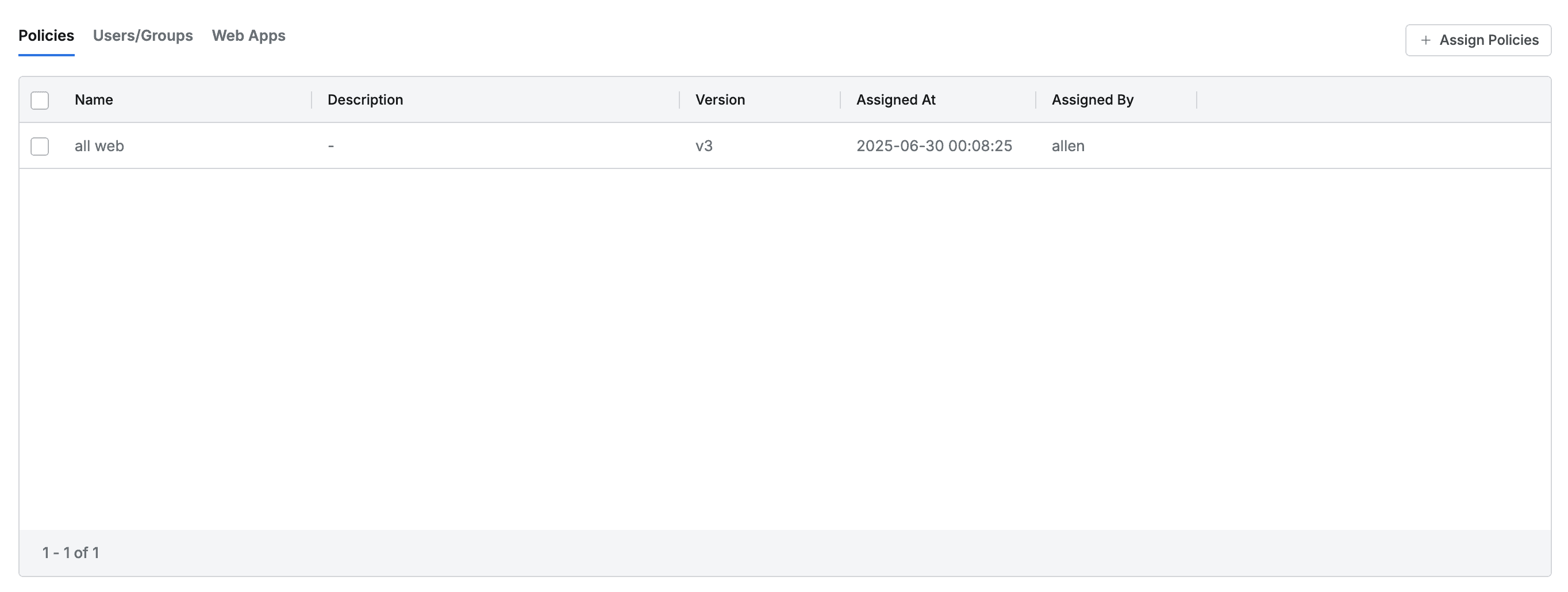Click the allen assigned-by cell
The width and height of the screenshot is (1568, 592).
pos(1067,146)
